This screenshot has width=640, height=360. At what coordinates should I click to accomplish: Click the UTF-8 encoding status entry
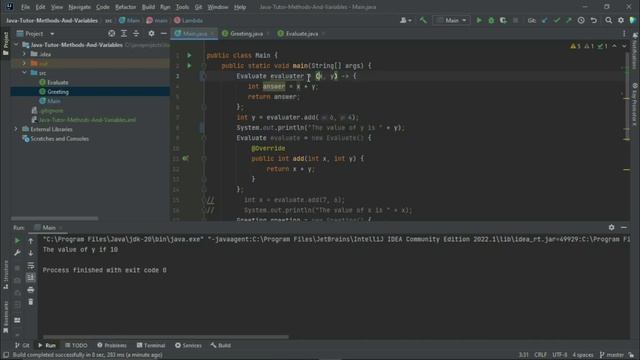point(560,355)
